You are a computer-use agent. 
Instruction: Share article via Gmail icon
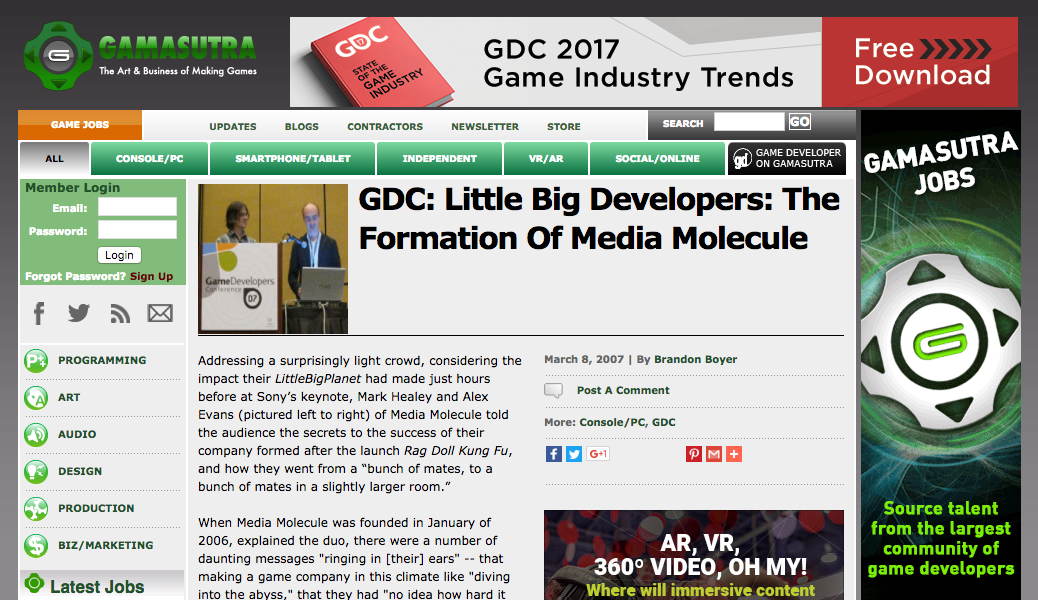coord(714,454)
